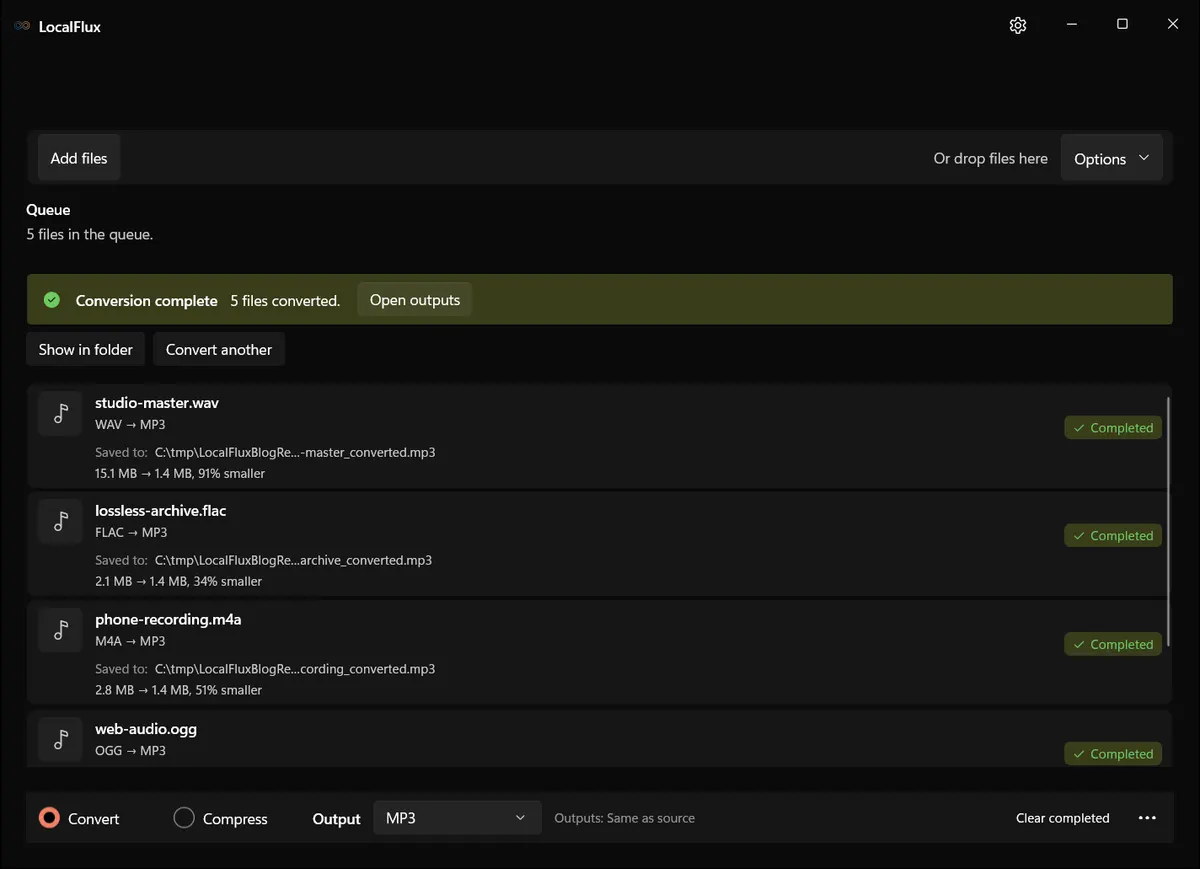1200x869 pixels.
Task: Click the '2.8 MB → 1.4 MB, 51% smaller' text
Action: (179, 690)
